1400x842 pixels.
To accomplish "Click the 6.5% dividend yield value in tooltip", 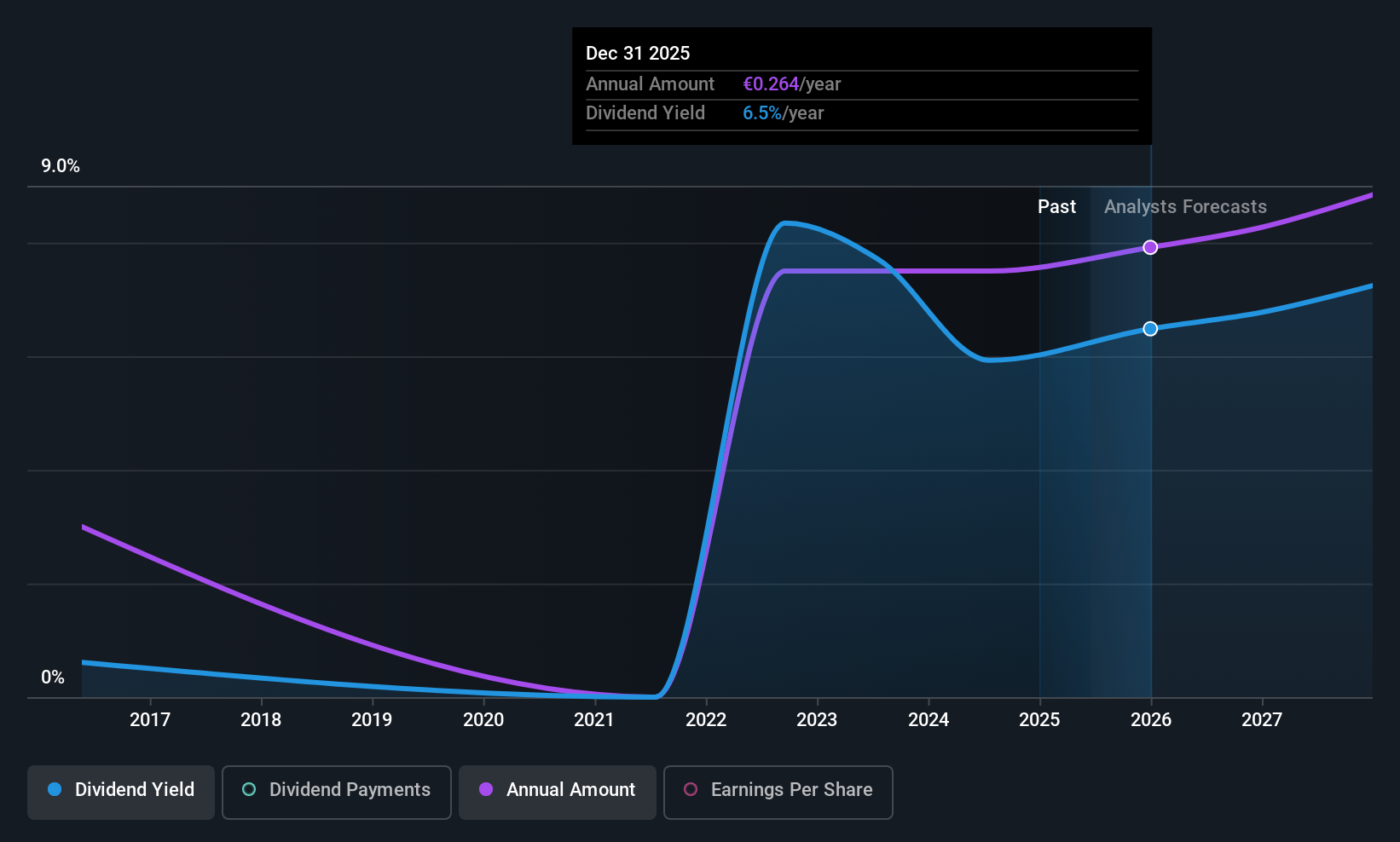I will tap(762, 113).
